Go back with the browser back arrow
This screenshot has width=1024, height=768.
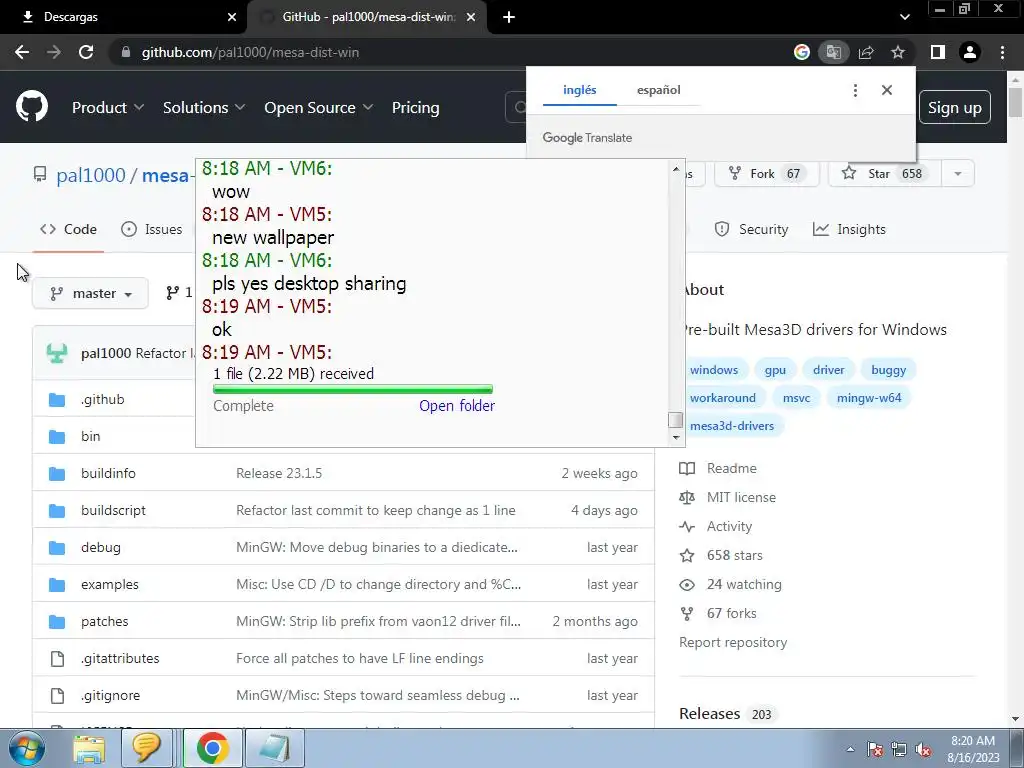(22, 52)
